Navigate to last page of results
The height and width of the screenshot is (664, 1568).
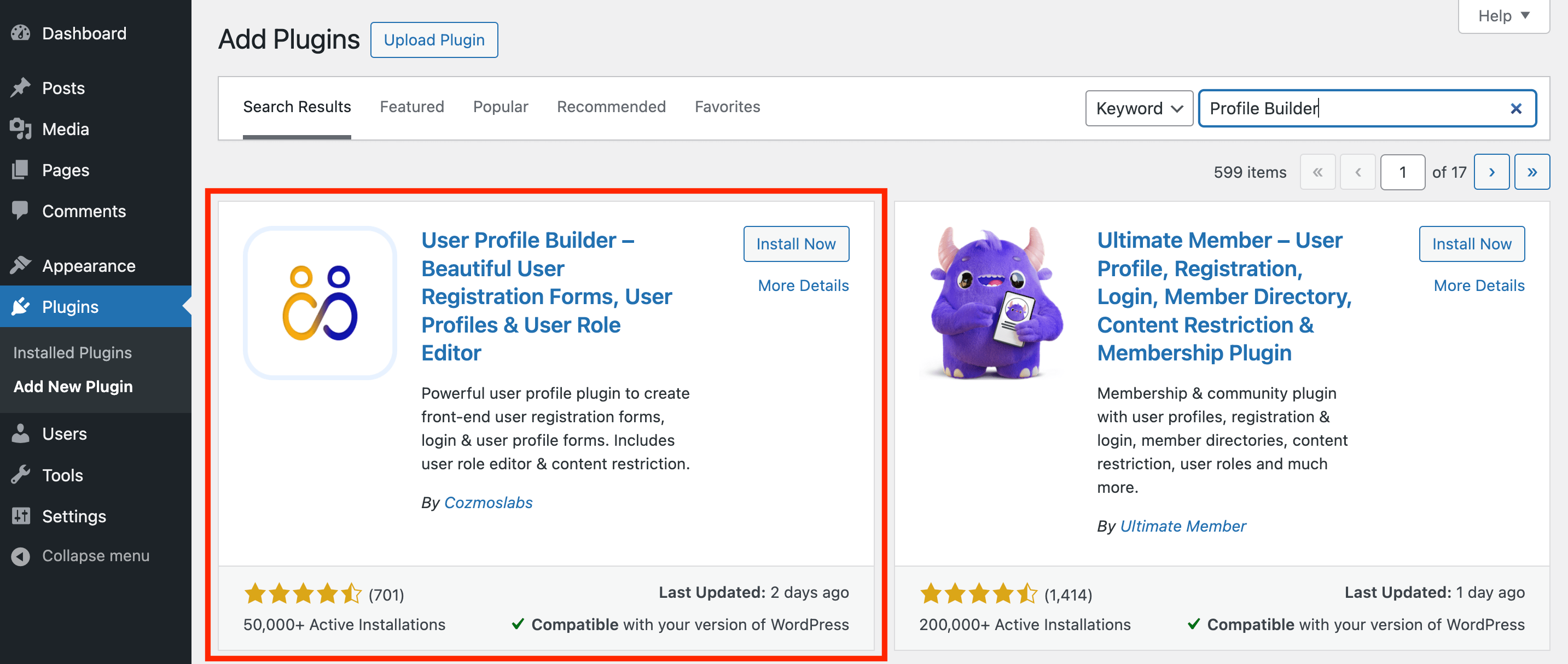(x=1533, y=172)
